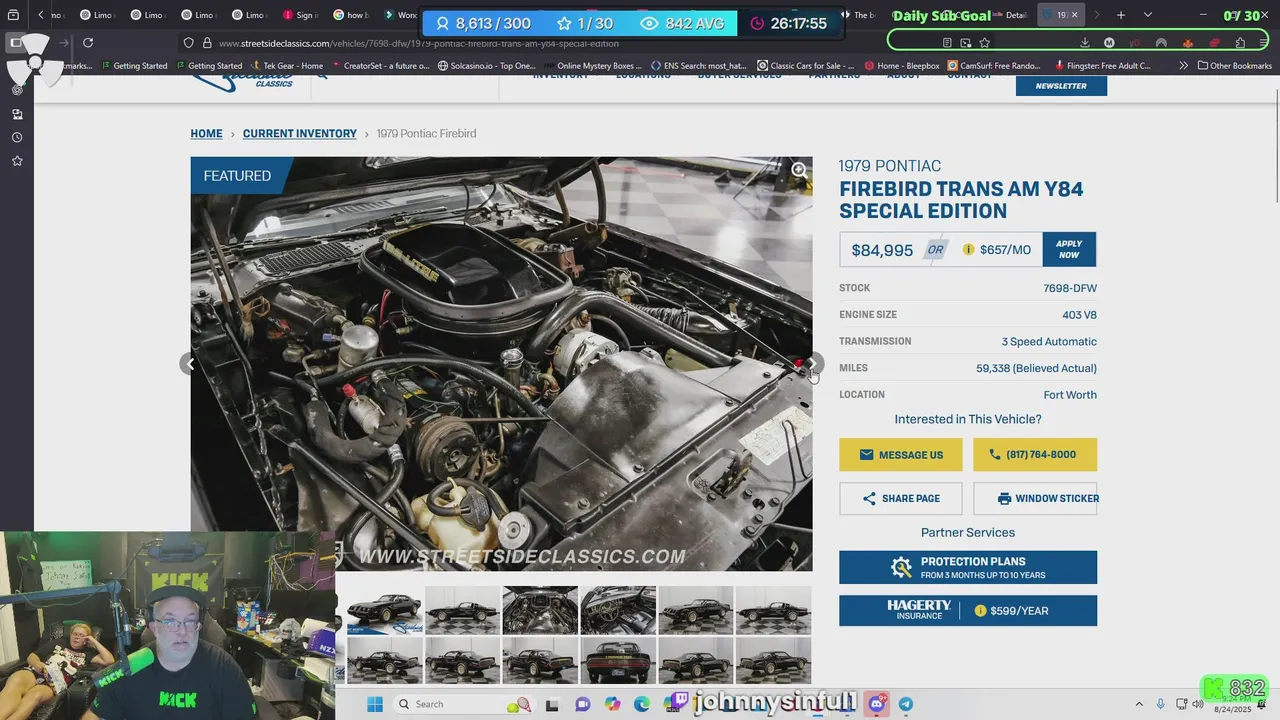Screen dimensions: 1280x720
Task: Open the video chat app on the taskbar
Action: click(x=583, y=704)
